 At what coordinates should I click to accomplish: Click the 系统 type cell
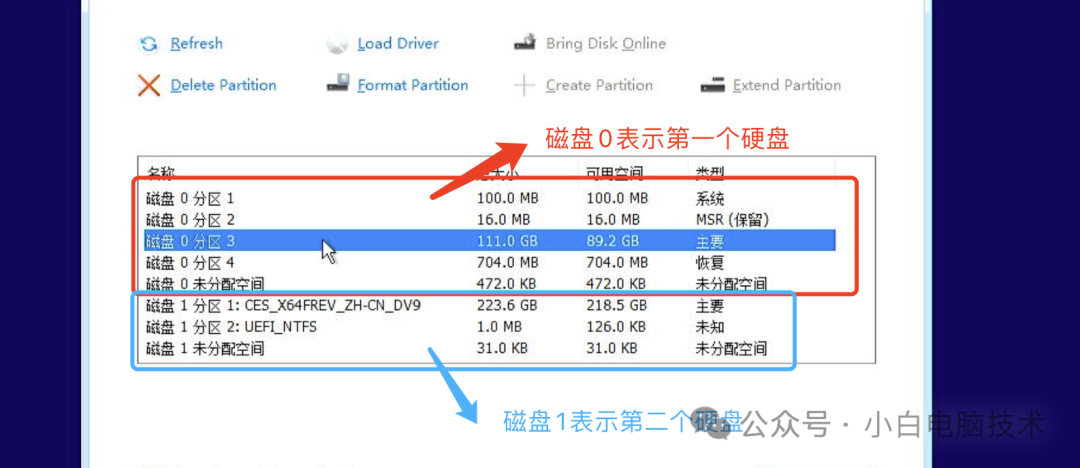click(x=710, y=199)
